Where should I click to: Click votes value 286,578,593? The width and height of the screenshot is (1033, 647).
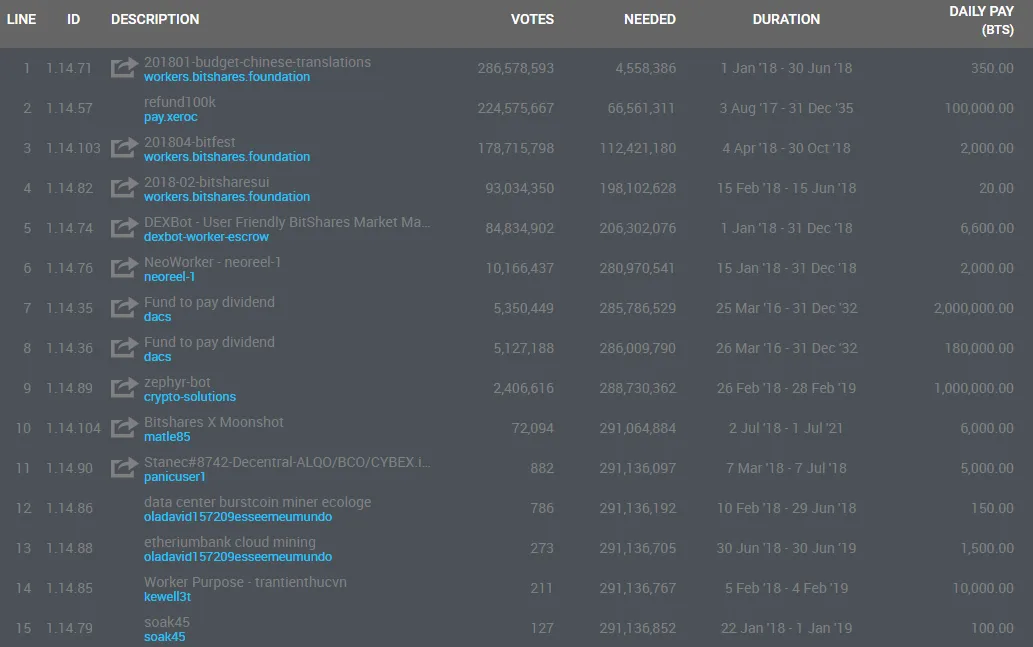pos(516,68)
